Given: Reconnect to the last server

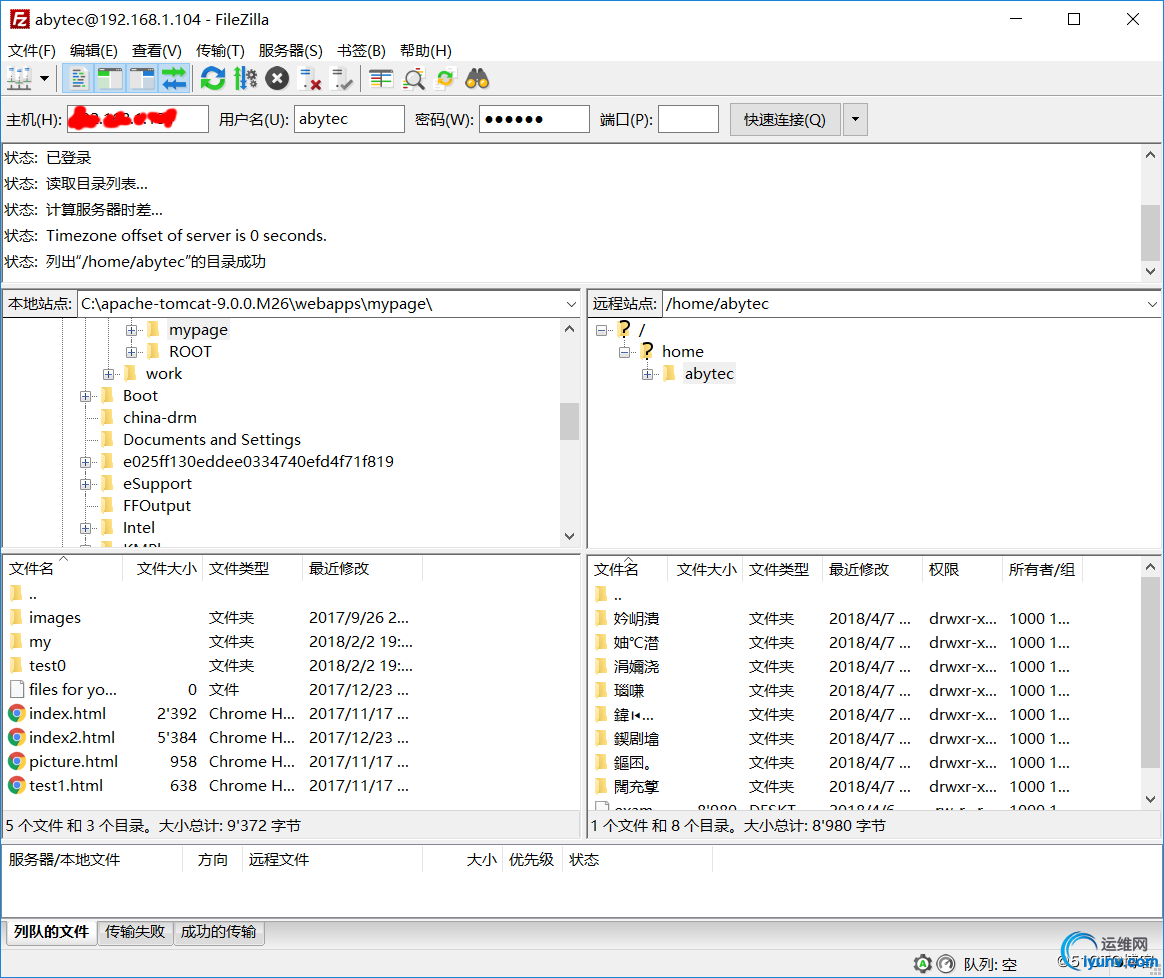Looking at the screenshot, I should click(x=341, y=79).
